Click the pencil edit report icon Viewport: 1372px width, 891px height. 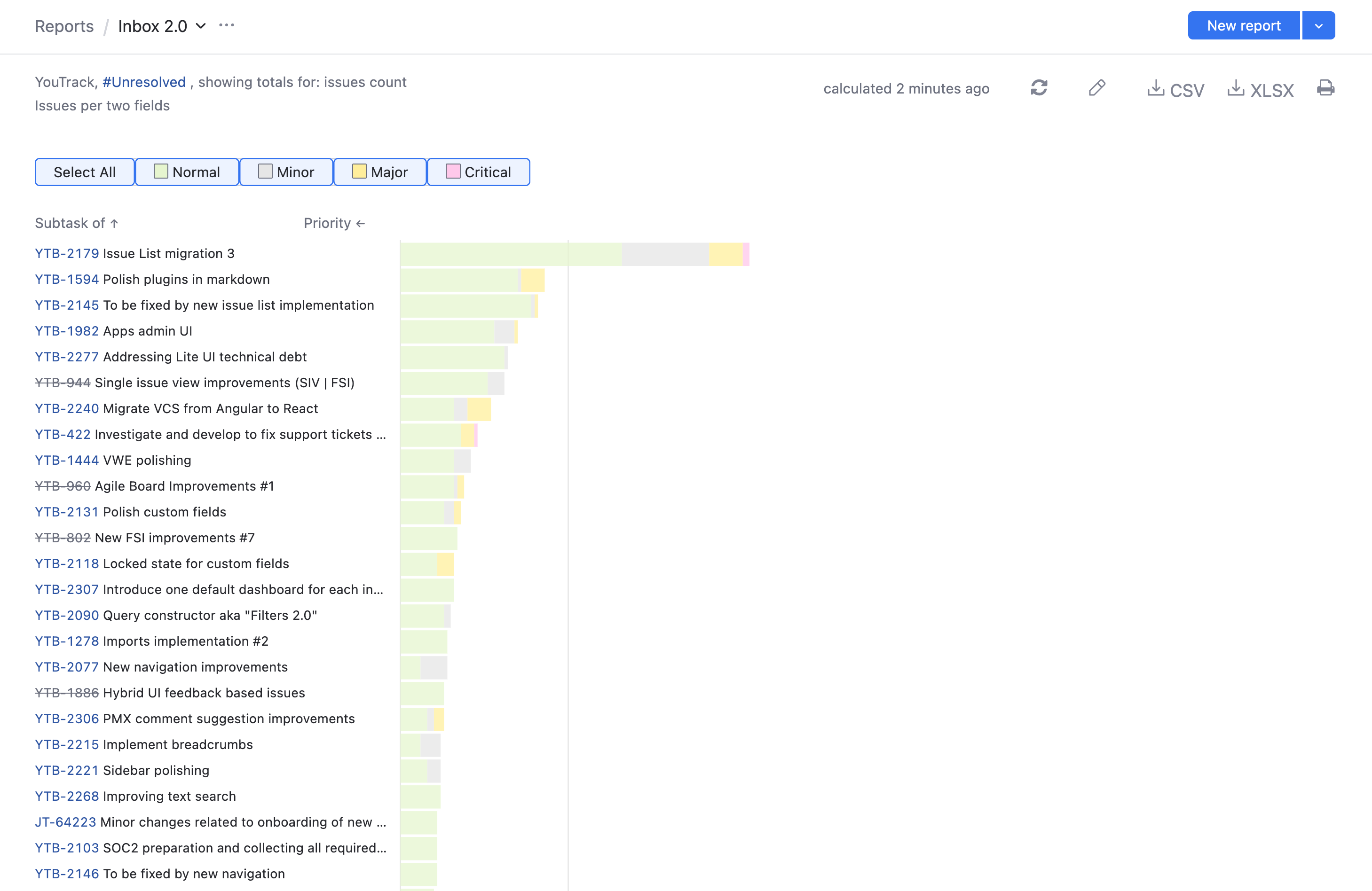coord(1096,88)
